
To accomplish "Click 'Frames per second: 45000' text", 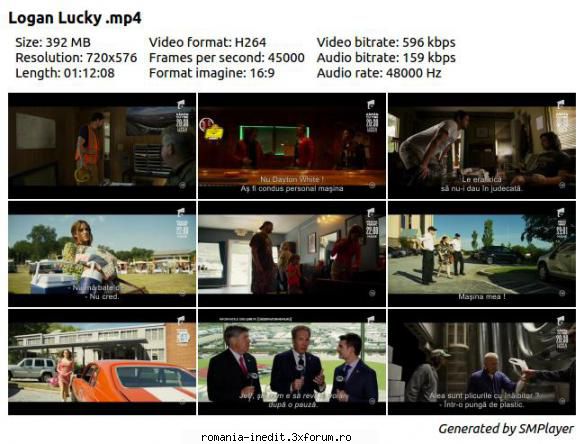I will click(x=227, y=58).
